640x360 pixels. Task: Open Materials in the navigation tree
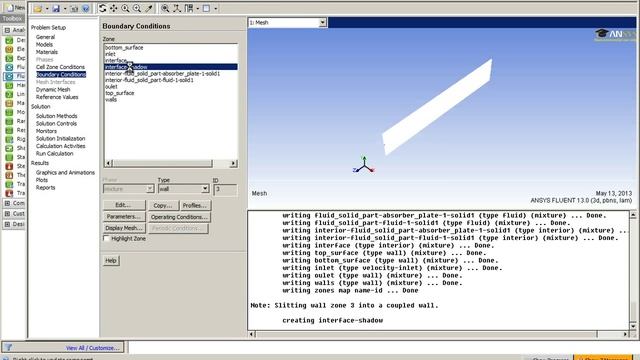[x=47, y=52]
